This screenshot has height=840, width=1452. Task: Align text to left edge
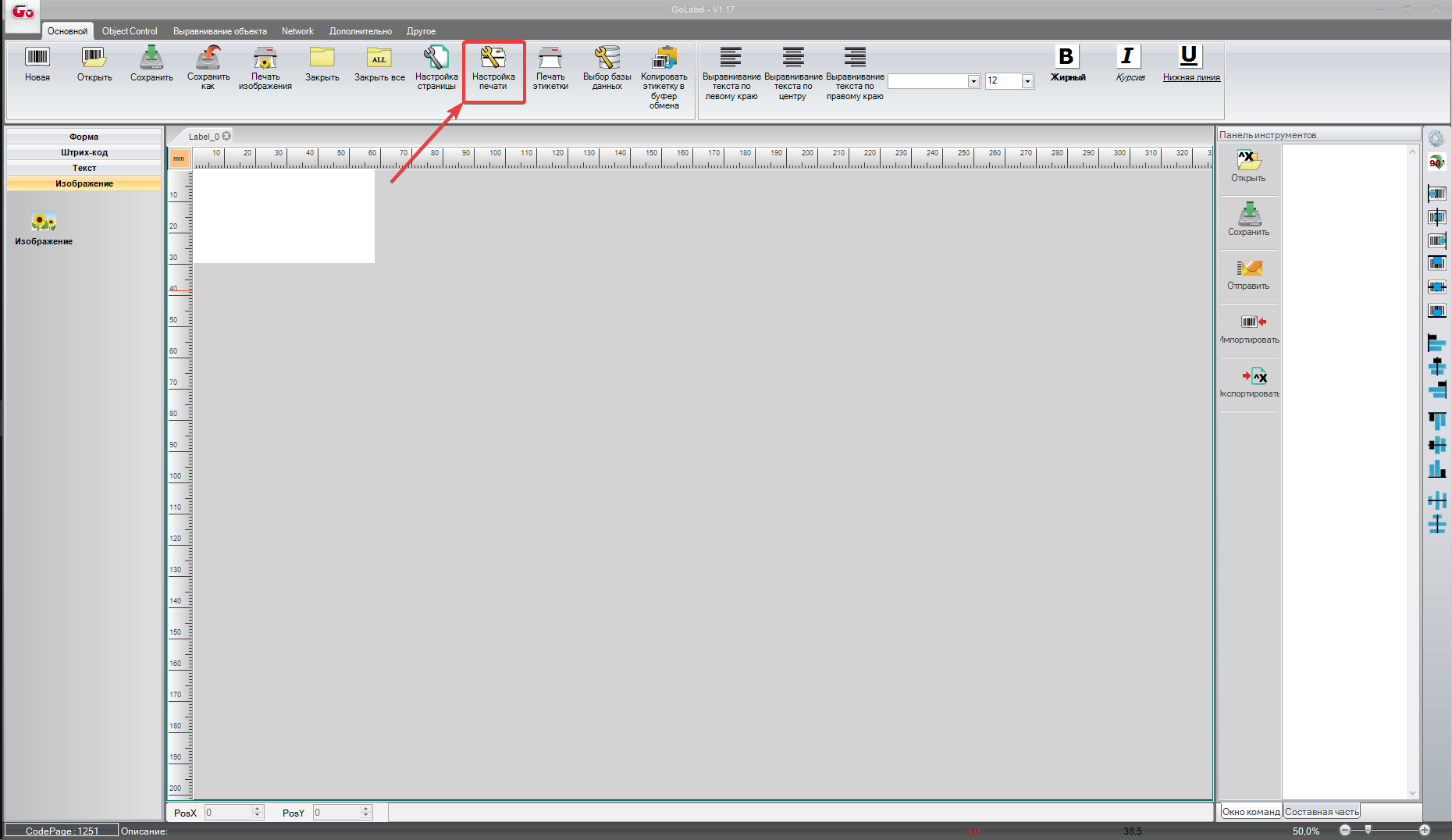(731, 73)
